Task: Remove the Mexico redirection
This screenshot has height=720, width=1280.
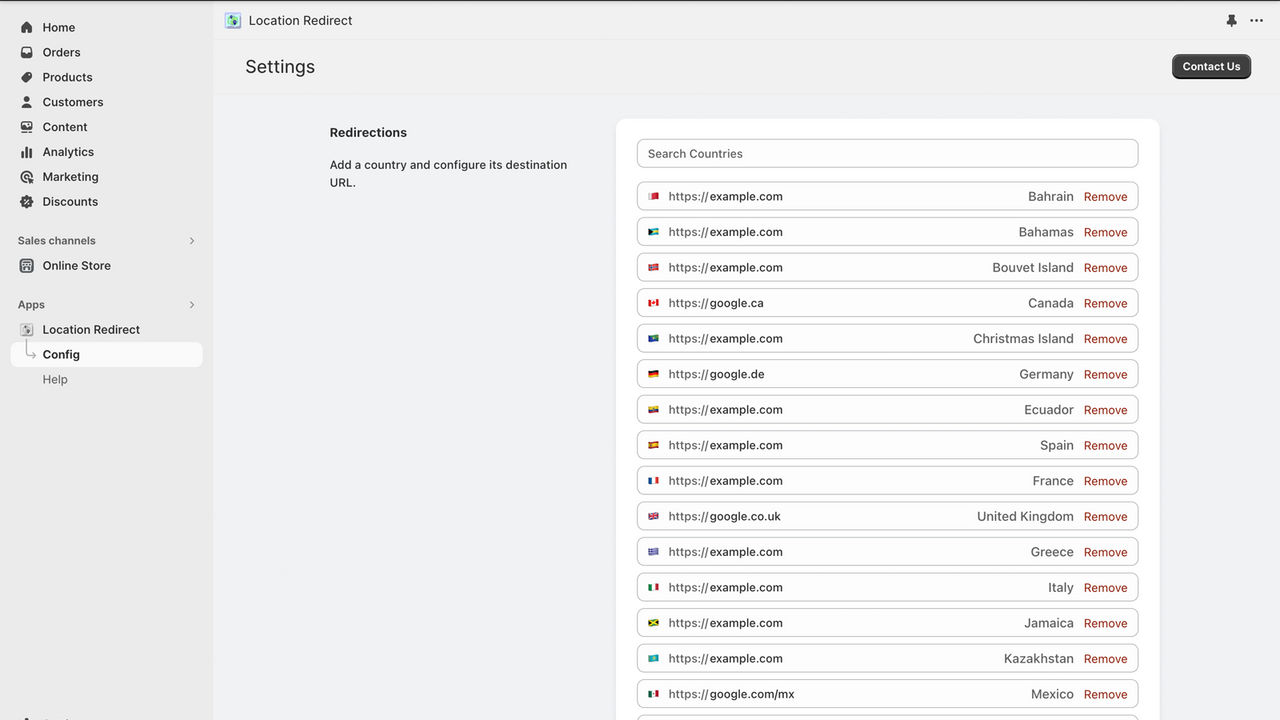Action: (x=1105, y=694)
